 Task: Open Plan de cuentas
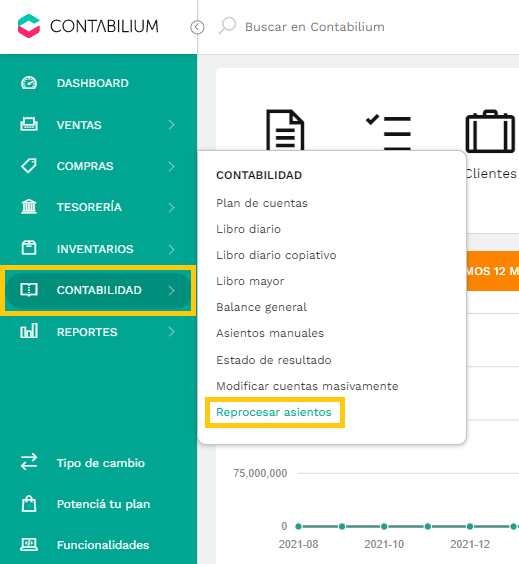tap(262, 203)
